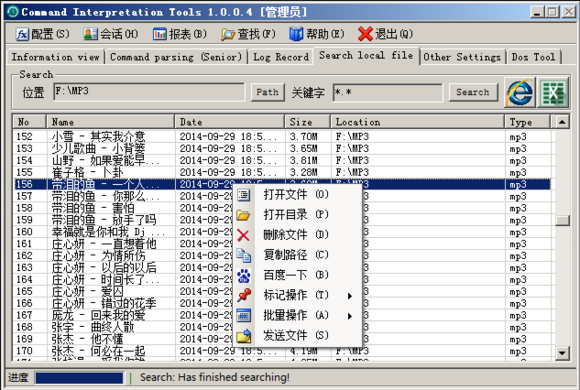Select the Search local file tab
This screenshot has height=390, width=580.
366,56
